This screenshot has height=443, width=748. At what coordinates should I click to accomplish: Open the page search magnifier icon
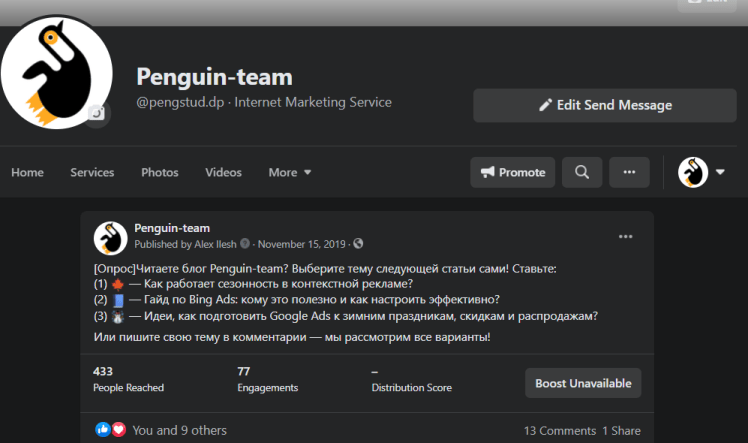tap(581, 172)
